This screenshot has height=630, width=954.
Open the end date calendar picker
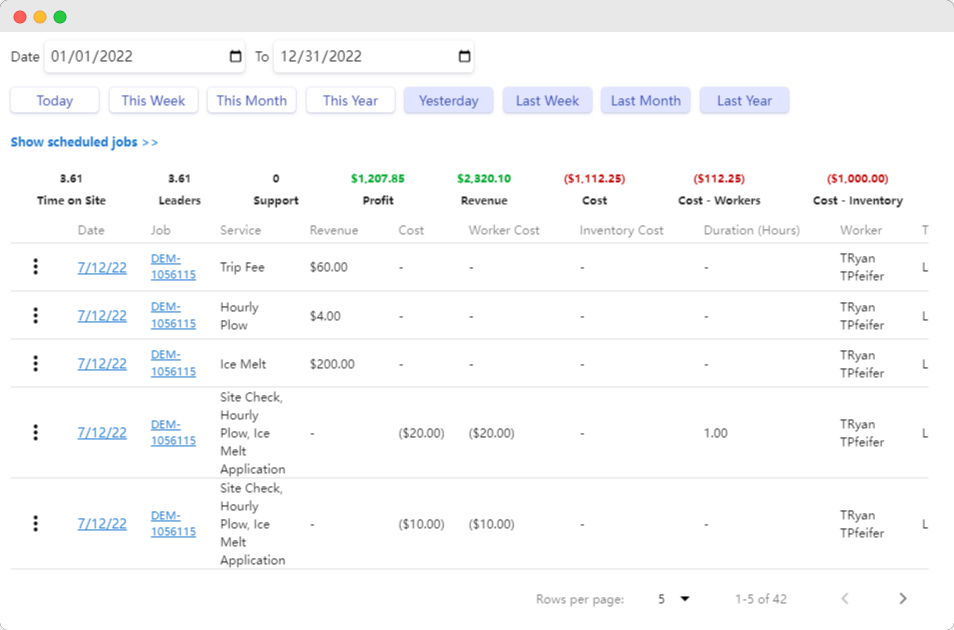[463, 57]
